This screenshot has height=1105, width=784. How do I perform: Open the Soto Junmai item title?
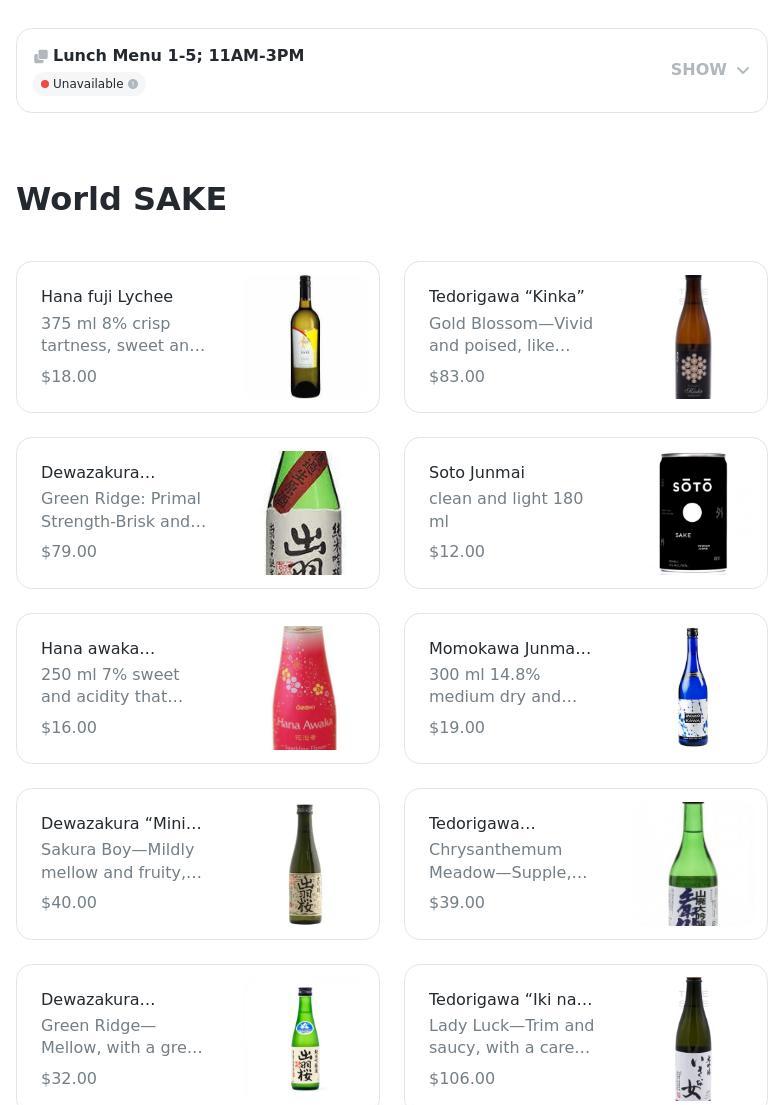point(477,472)
